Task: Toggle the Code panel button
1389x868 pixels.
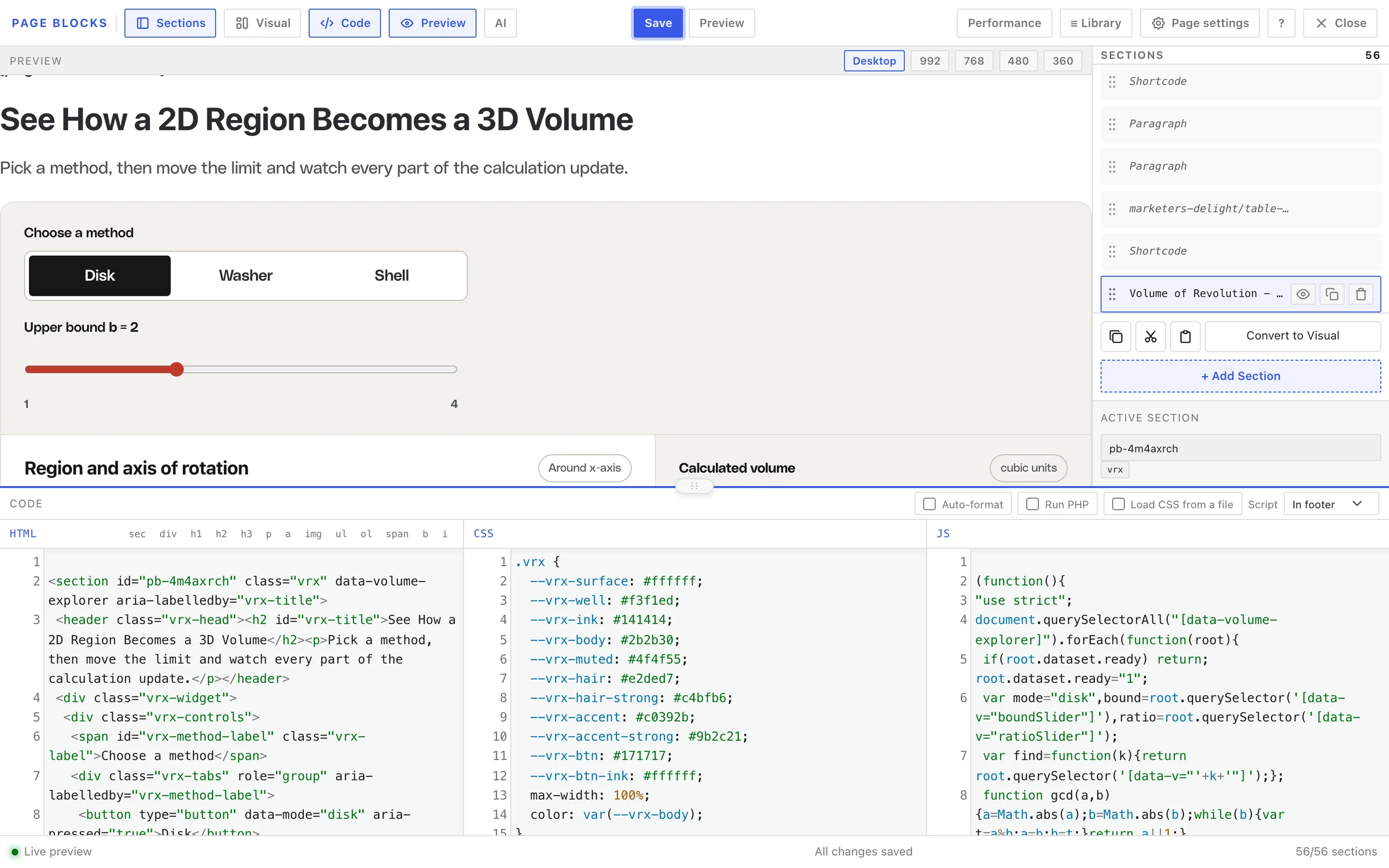Action: 345,23
